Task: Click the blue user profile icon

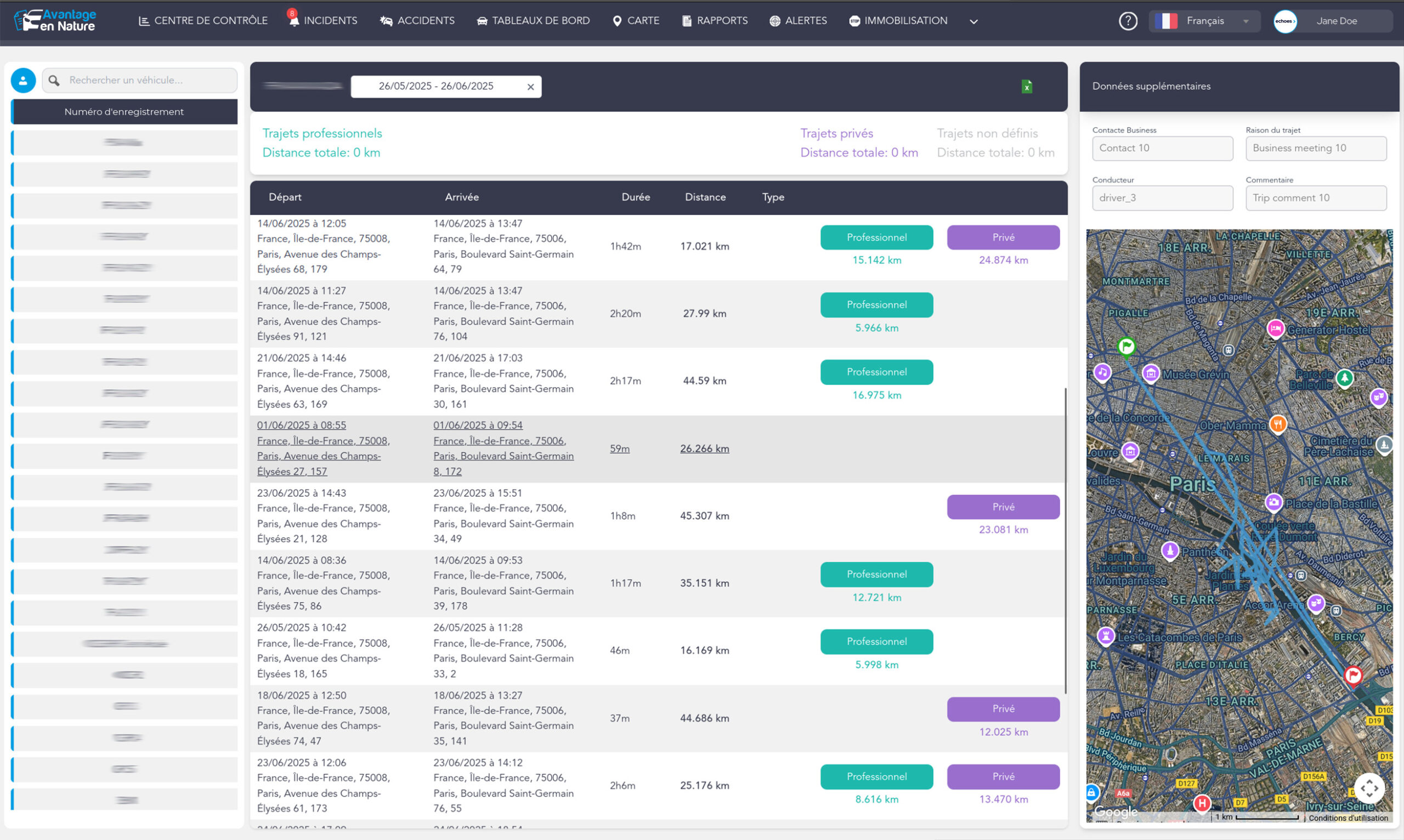Action: coord(23,81)
